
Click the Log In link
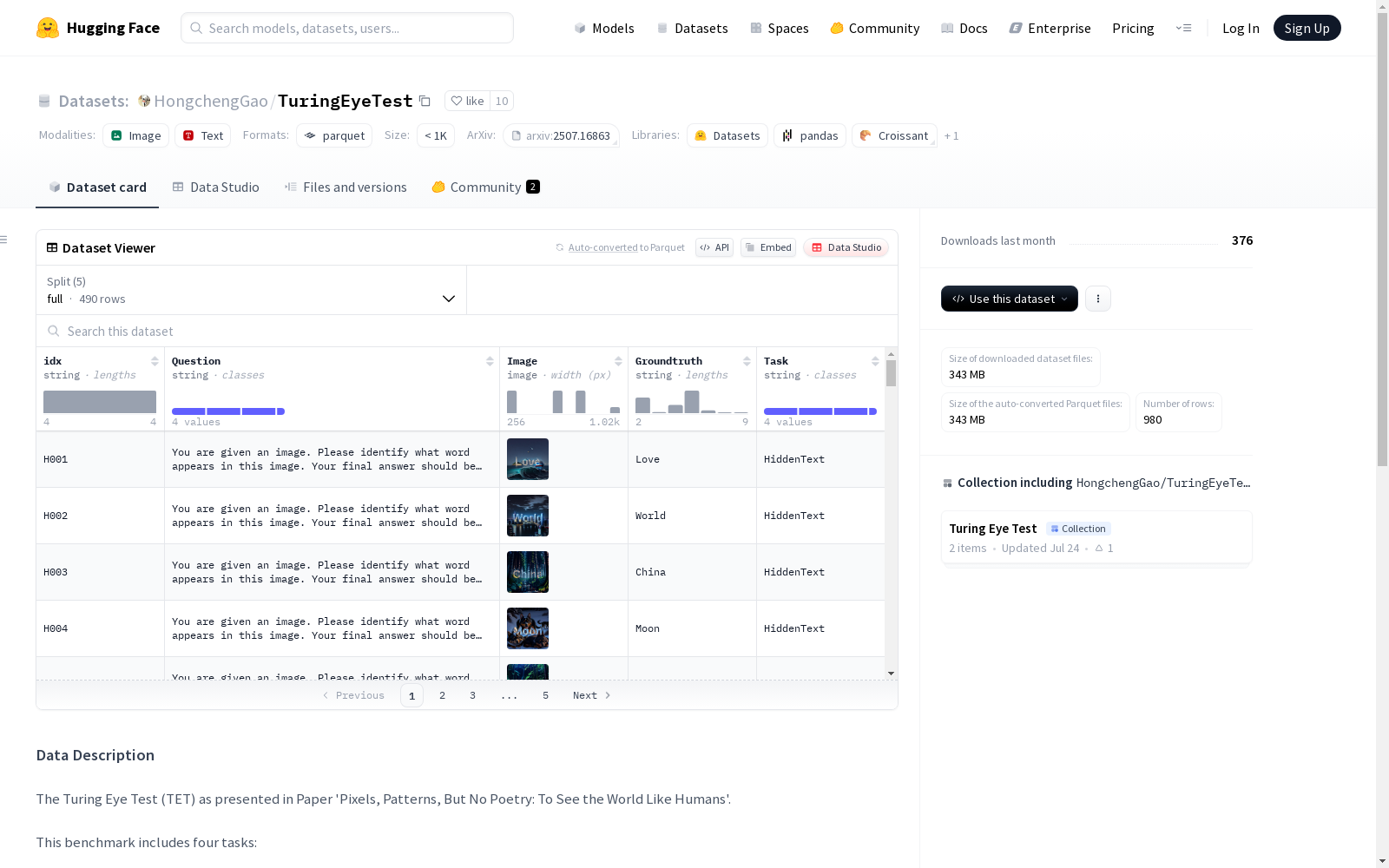click(1241, 28)
